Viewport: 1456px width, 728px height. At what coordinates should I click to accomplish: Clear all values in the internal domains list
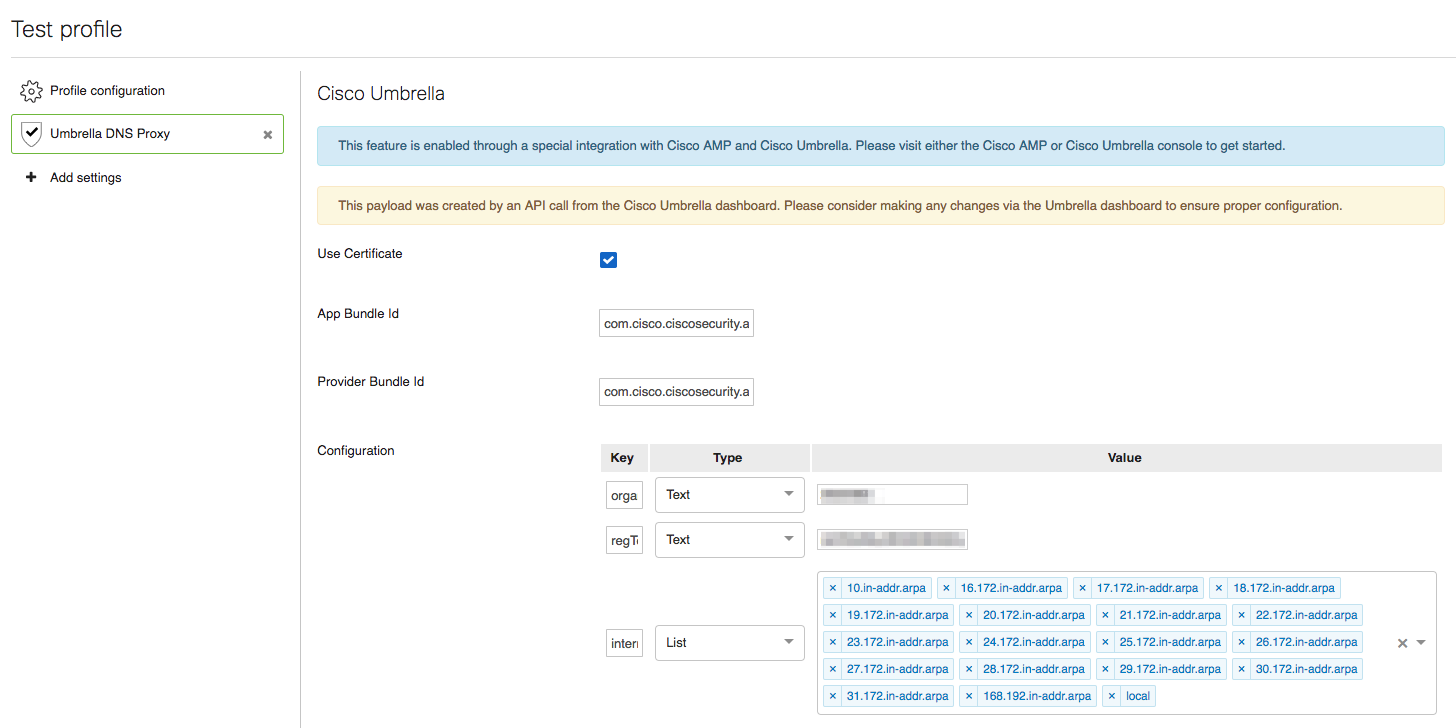pyautogui.click(x=1402, y=643)
